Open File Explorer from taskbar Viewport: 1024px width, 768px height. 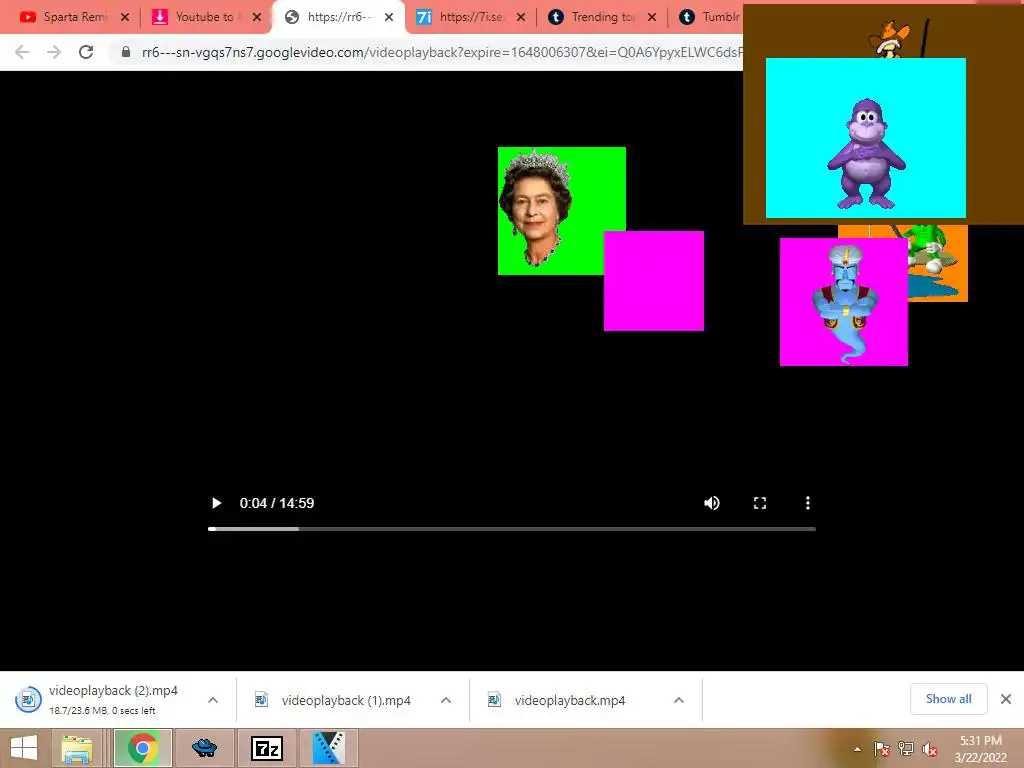[x=77, y=748]
